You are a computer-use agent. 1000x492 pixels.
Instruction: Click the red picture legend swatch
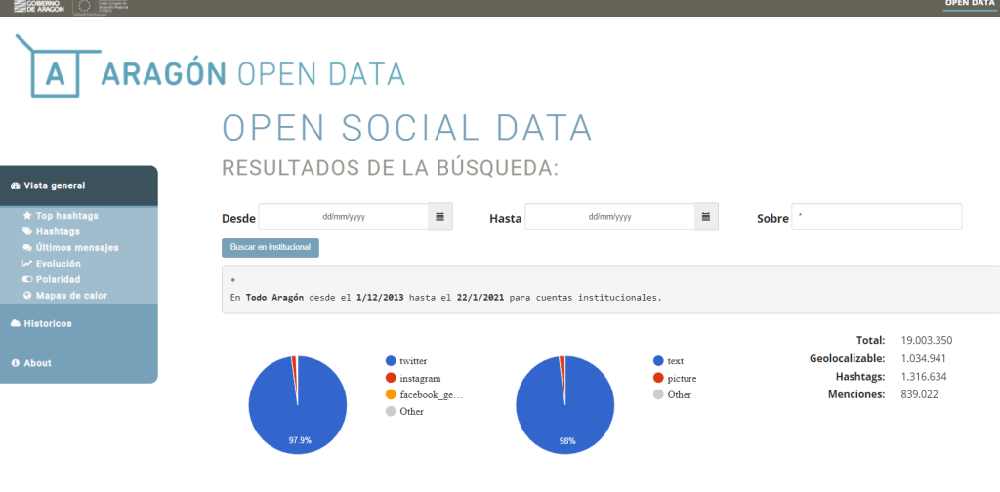(659, 378)
